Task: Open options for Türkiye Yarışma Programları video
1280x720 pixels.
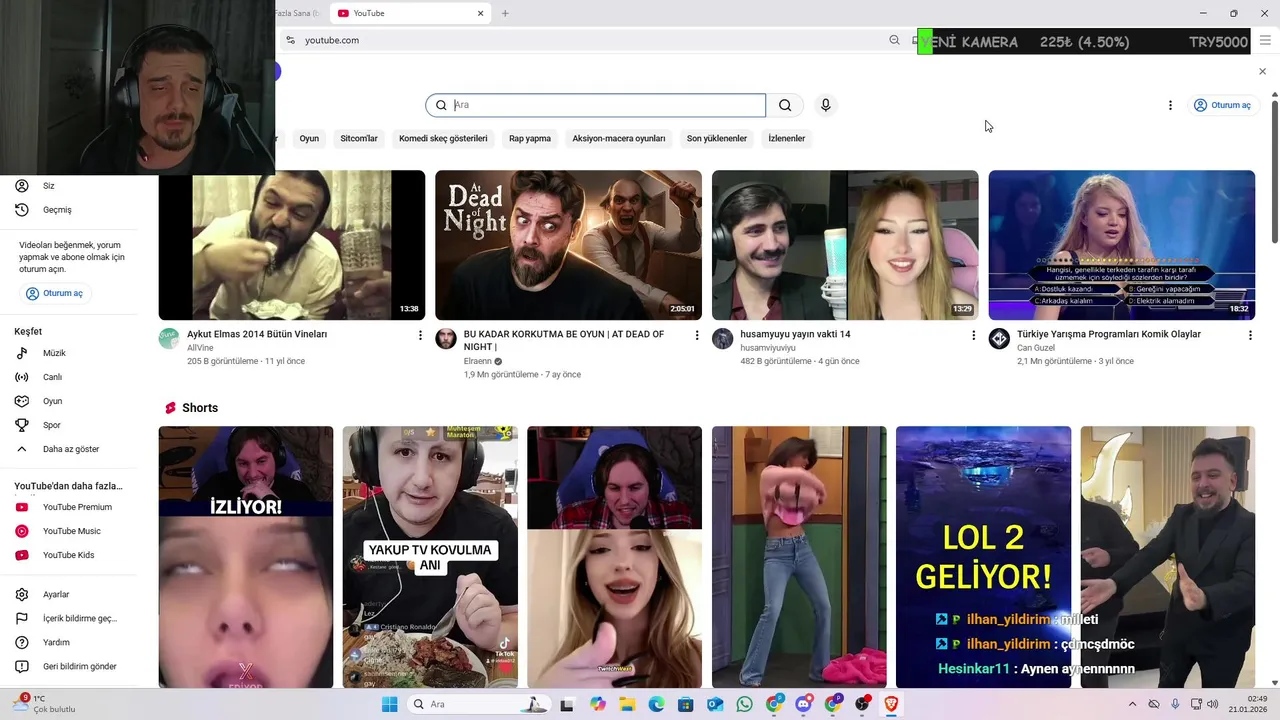Action: coord(1250,335)
